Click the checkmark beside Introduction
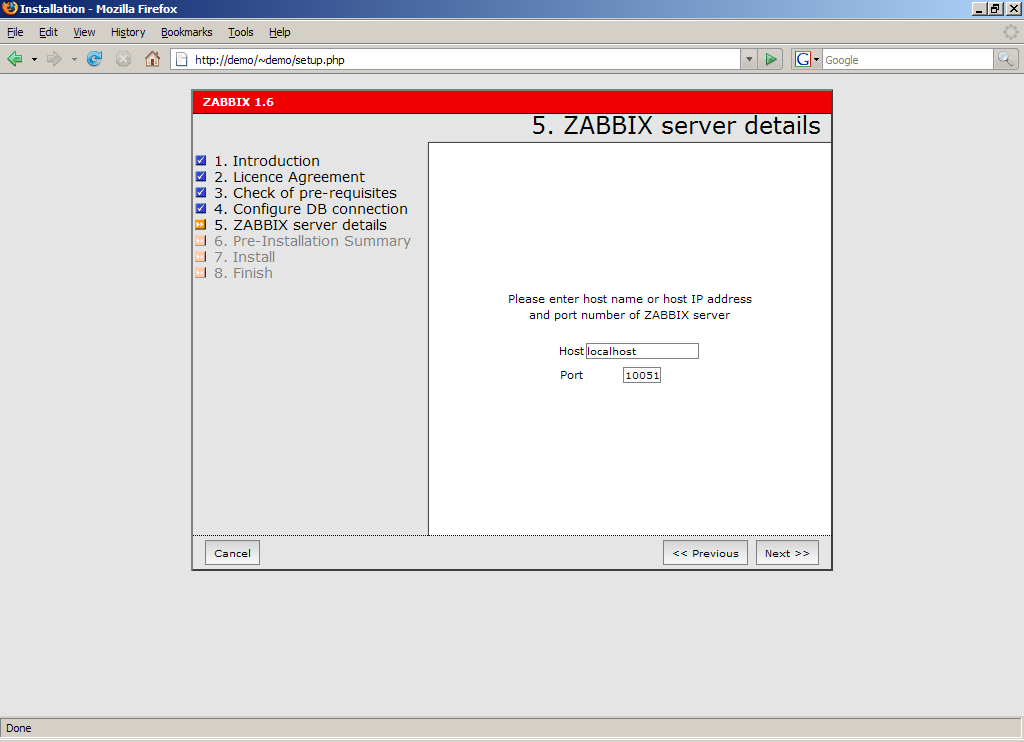Screen dimensions: 1024x742 click(x=200, y=161)
